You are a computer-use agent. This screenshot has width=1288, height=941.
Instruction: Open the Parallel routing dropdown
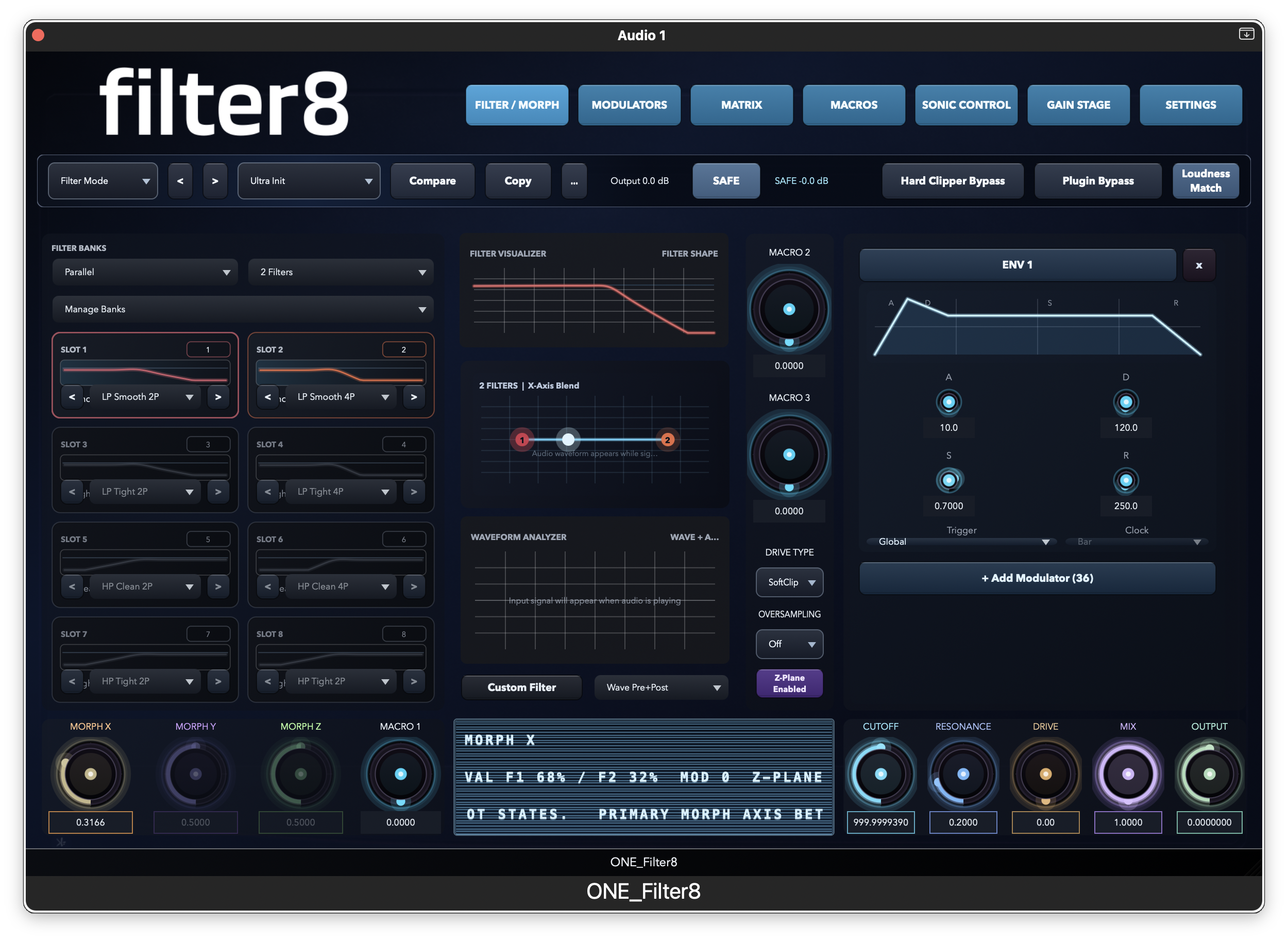[x=145, y=272]
